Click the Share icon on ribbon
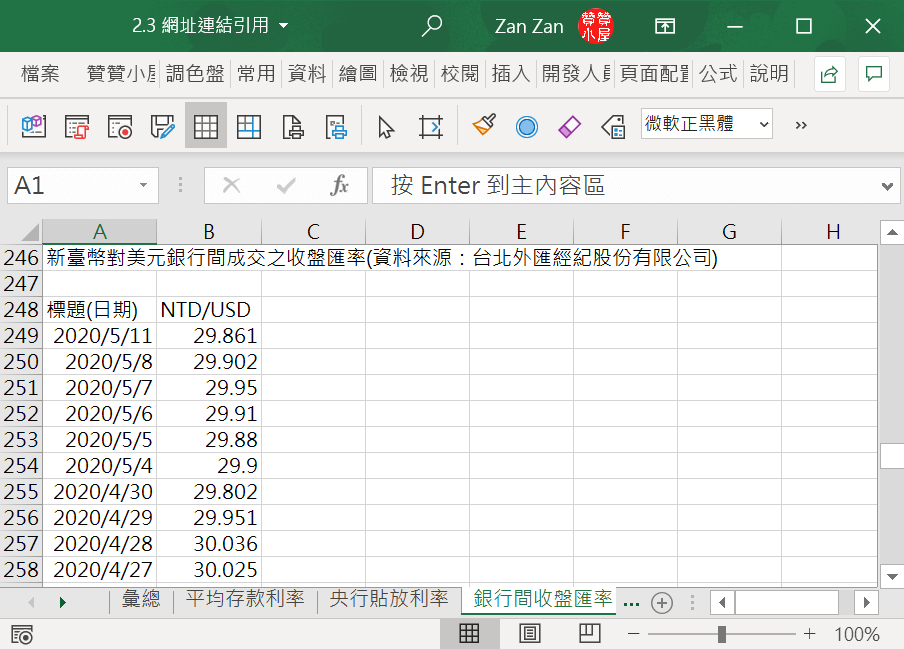This screenshot has width=904, height=649. 830,74
